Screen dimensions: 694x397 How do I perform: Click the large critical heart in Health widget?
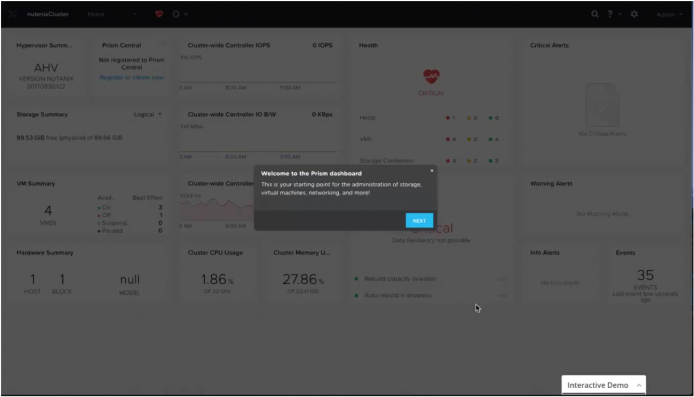click(431, 77)
